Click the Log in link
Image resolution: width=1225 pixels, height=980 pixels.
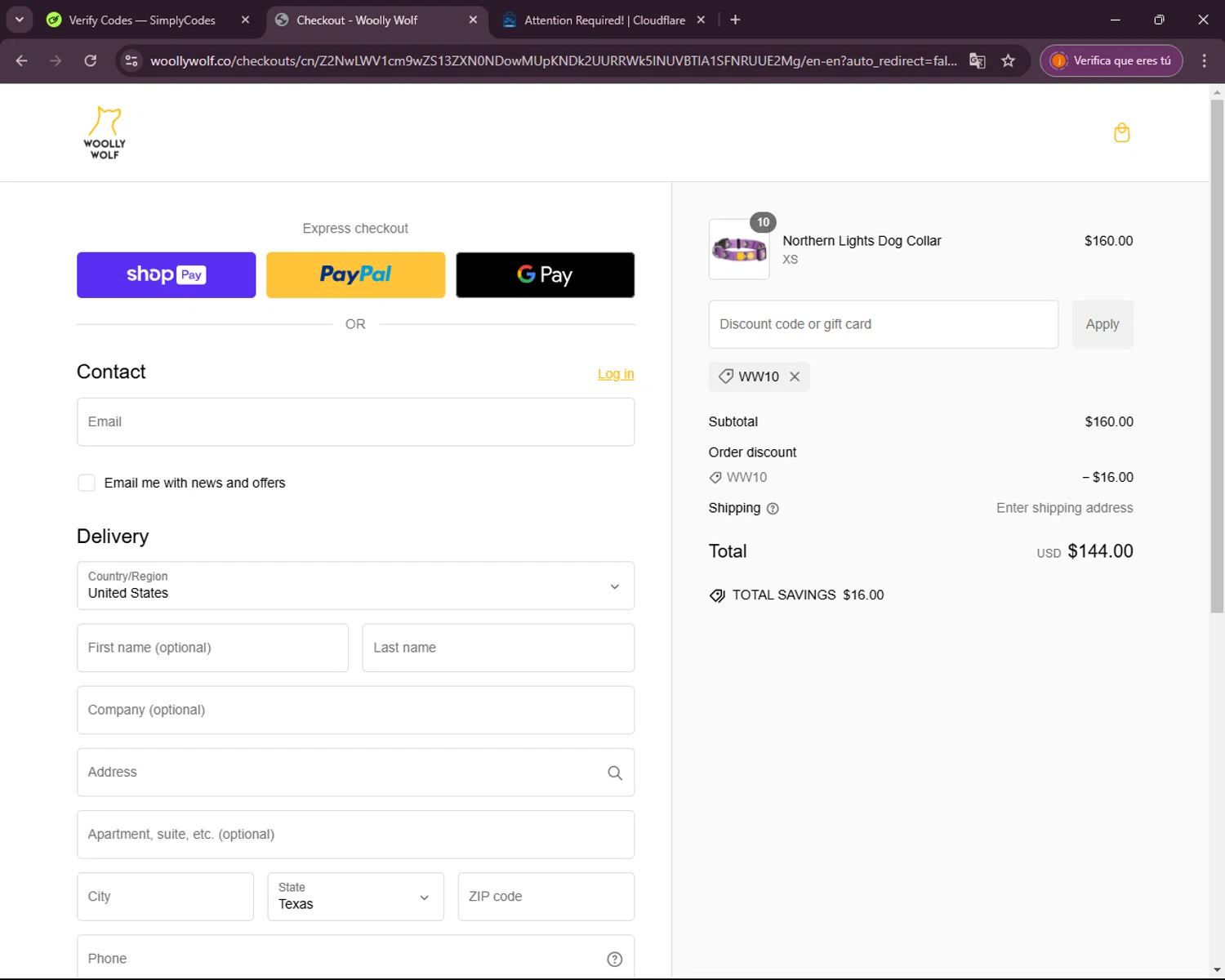[x=616, y=374]
